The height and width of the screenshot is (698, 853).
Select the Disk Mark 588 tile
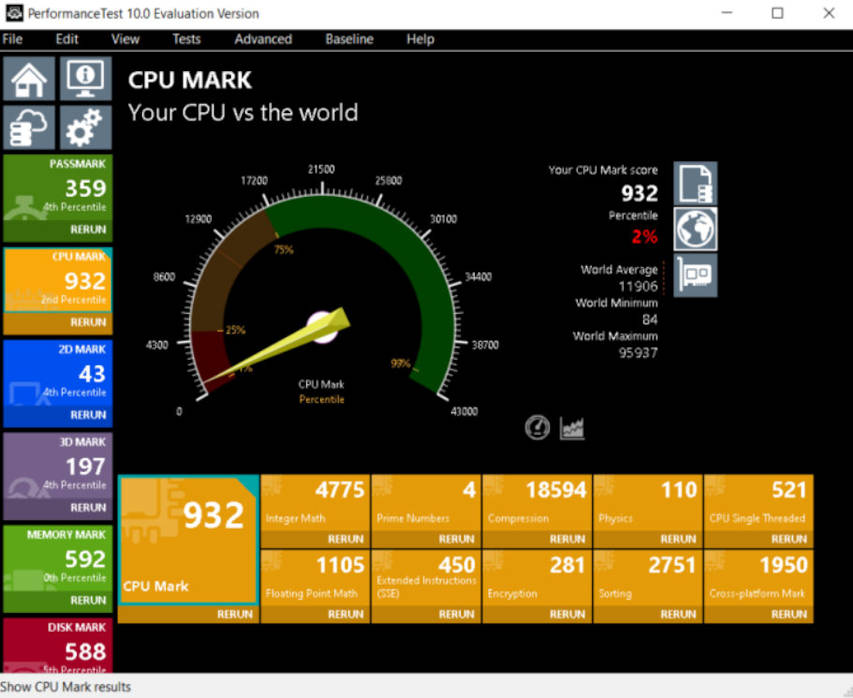point(58,645)
